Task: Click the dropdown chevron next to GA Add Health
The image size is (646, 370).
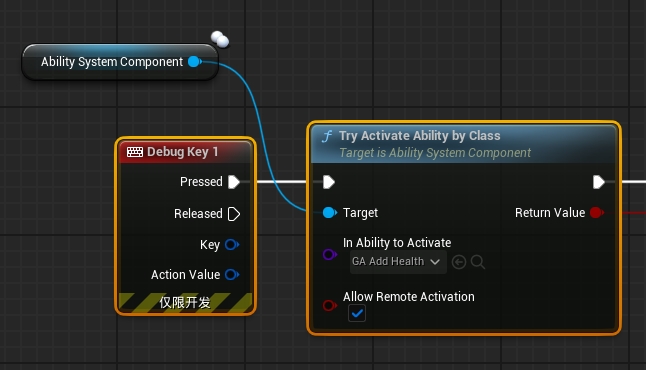Action: (435, 262)
